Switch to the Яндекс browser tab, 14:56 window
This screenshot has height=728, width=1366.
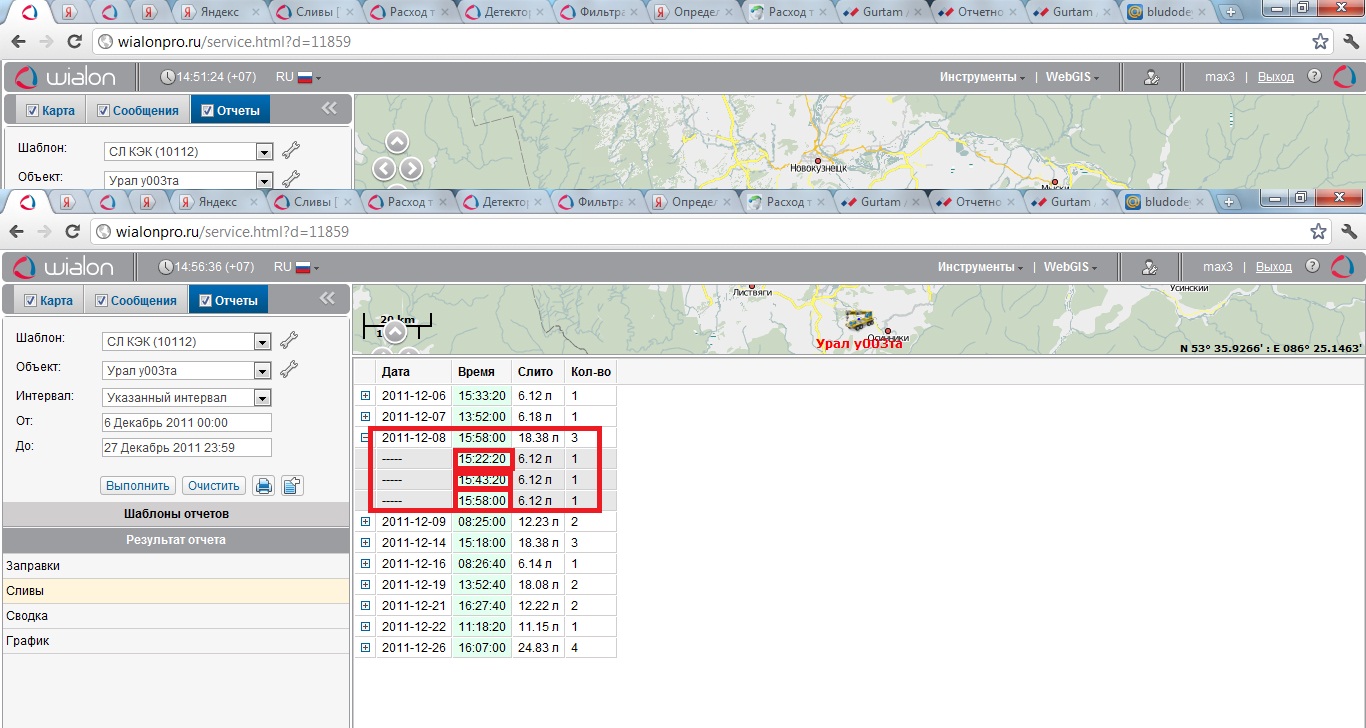coord(216,202)
